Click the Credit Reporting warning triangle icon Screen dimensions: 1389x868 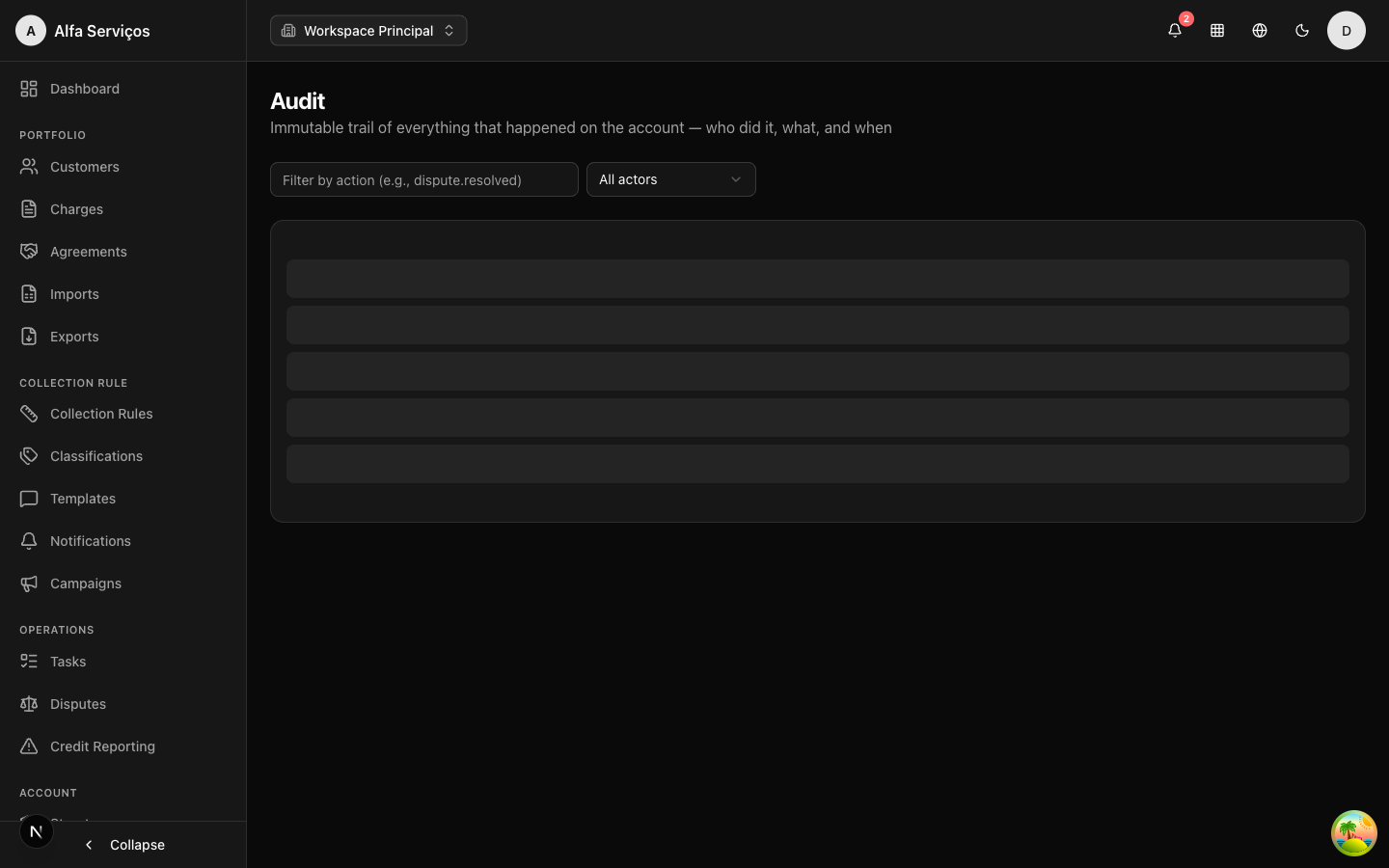pyautogui.click(x=29, y=746)
